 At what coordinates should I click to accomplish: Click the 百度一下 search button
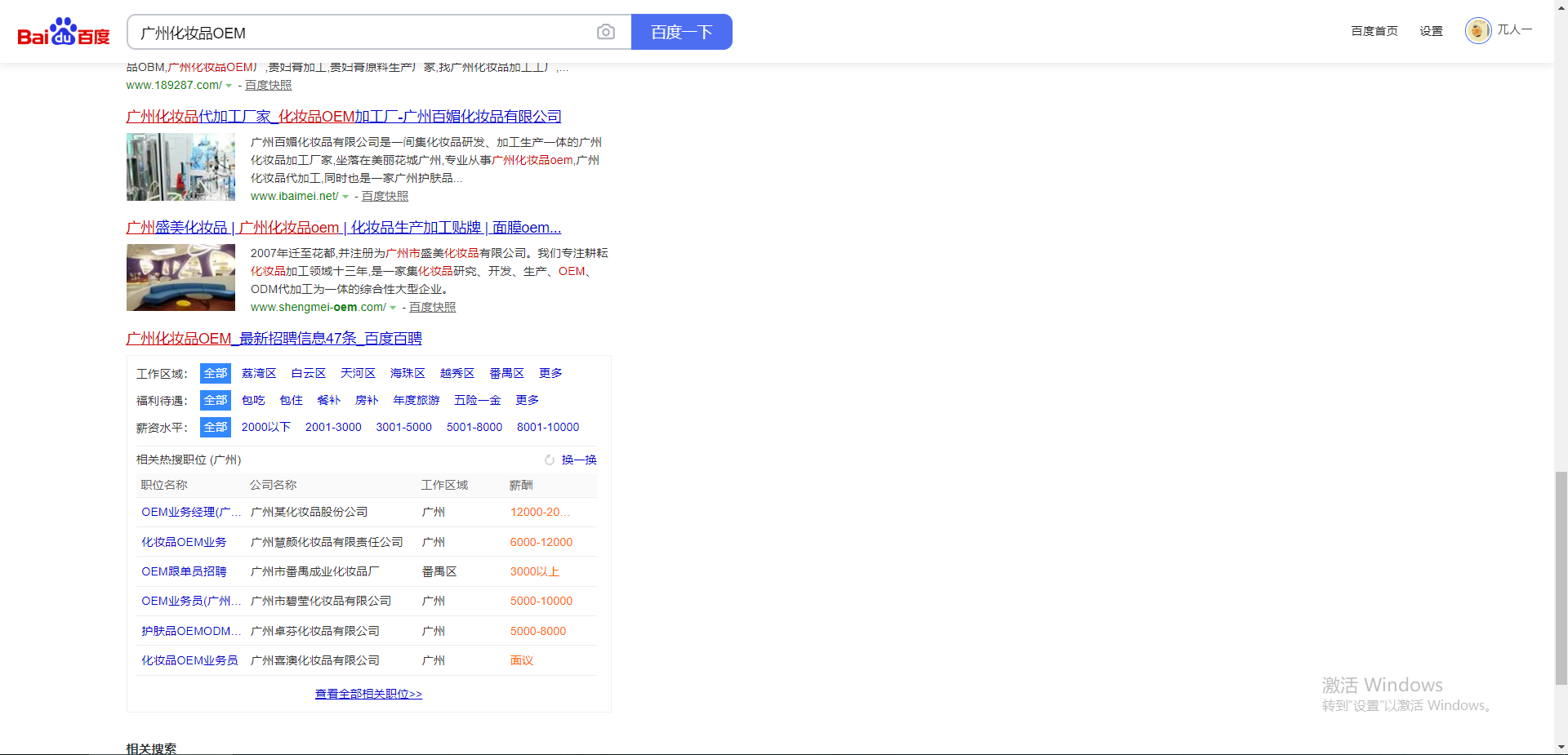click(x=682, y=32)
